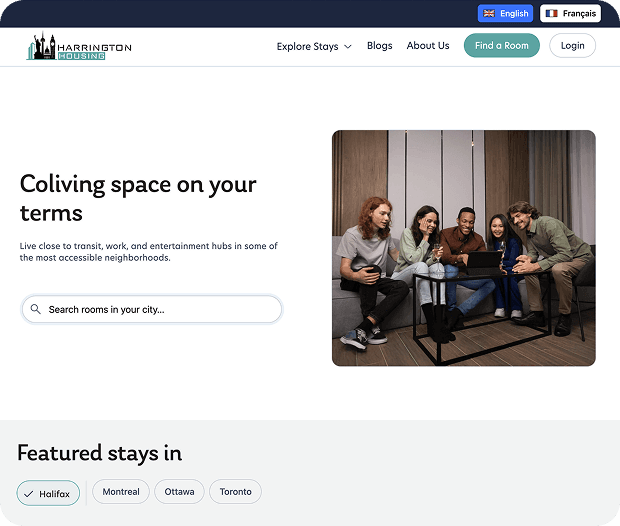Click the Login button
The image size is (620, 526).
573,45
